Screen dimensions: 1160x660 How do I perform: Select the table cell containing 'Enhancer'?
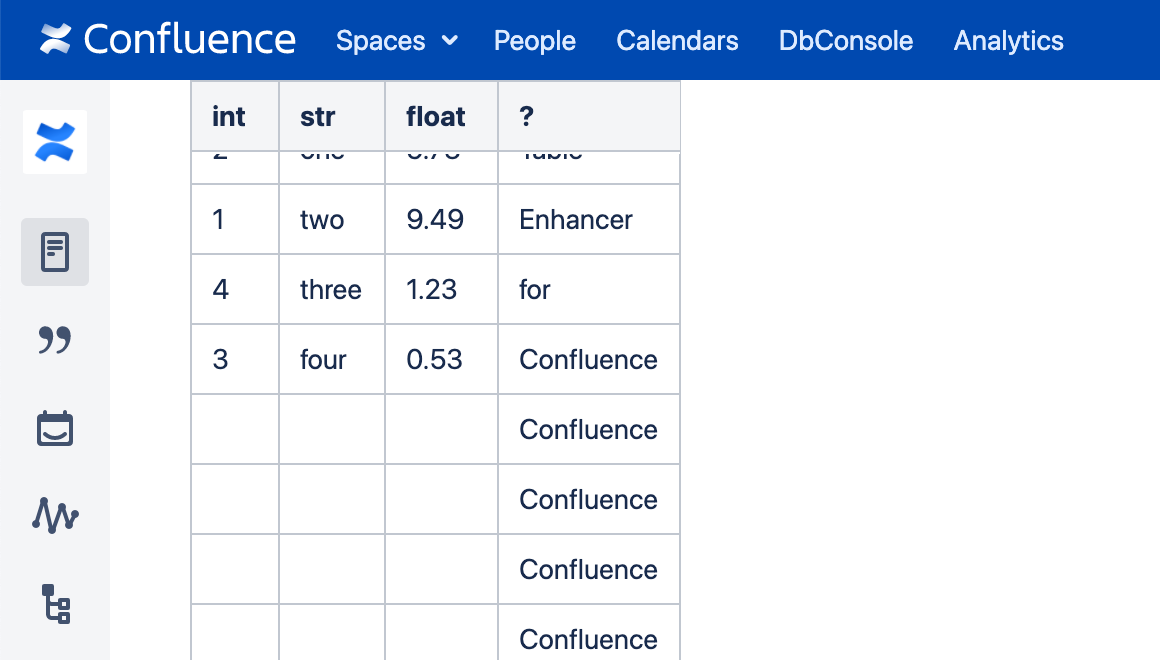575,219
